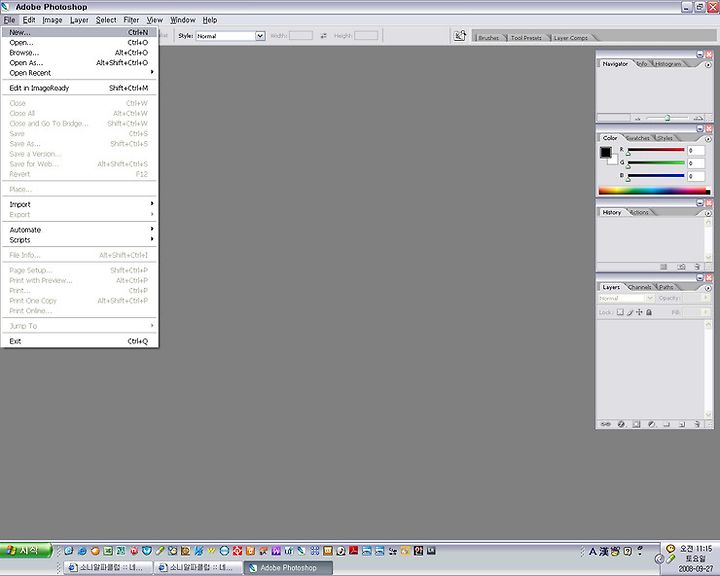Click the new document from state icon
720x576 pixels.
[x=664, y=267]
